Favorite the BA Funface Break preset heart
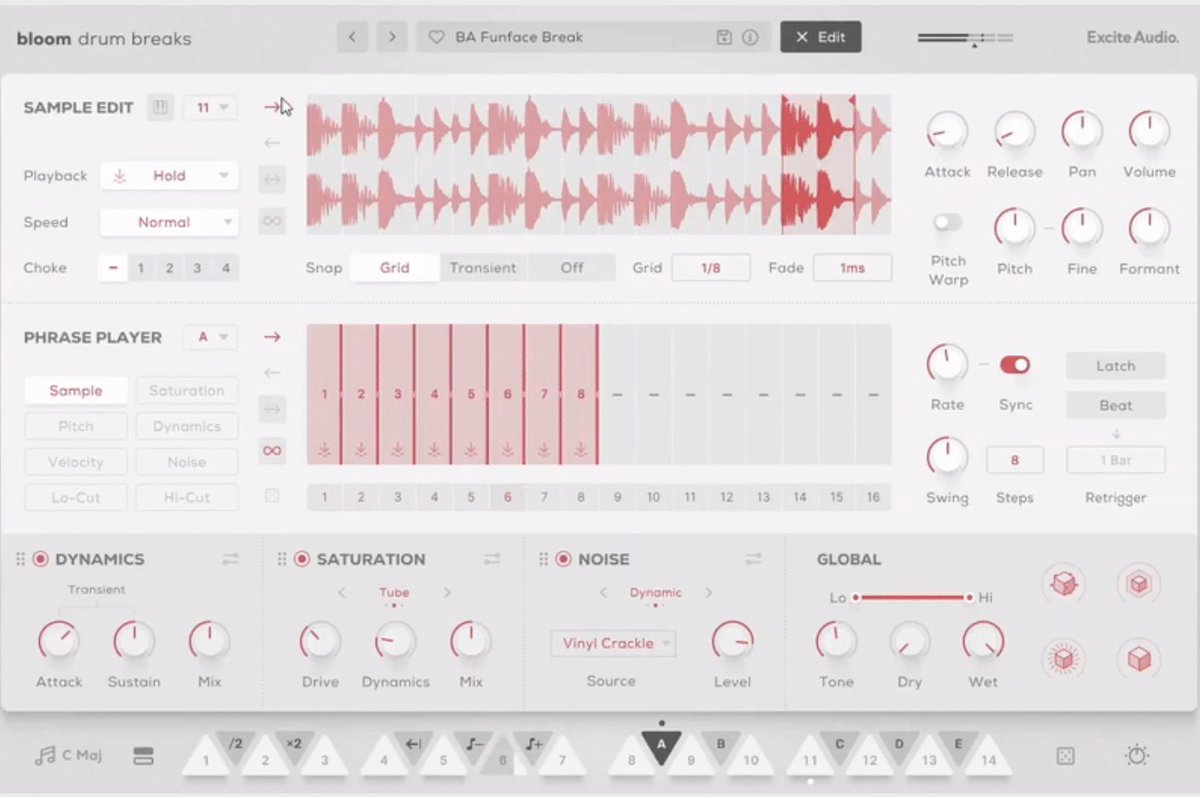This screenshot has width=1200, height=797. coord(436,37)
